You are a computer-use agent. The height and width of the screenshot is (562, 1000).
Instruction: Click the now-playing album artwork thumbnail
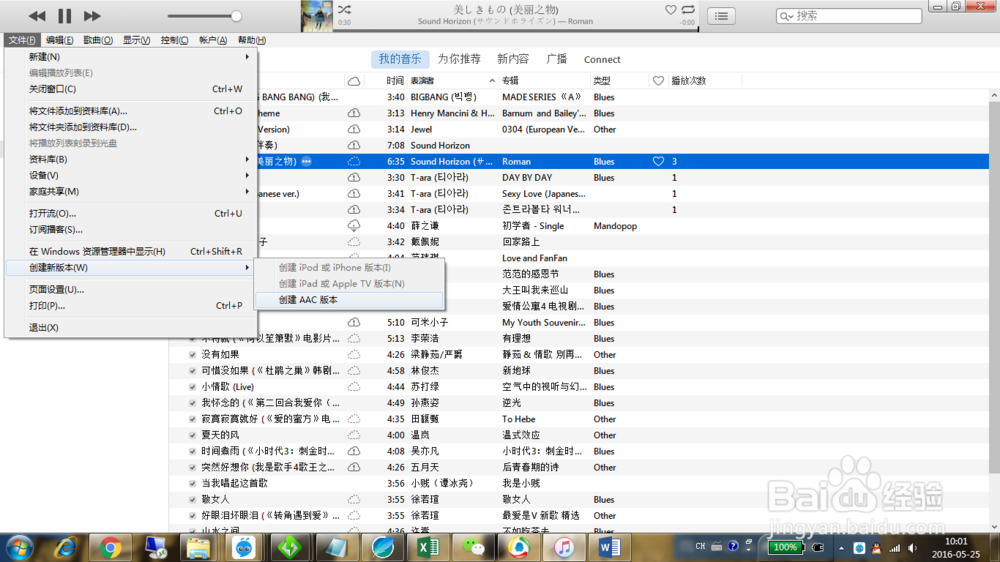tap(317, 16)
